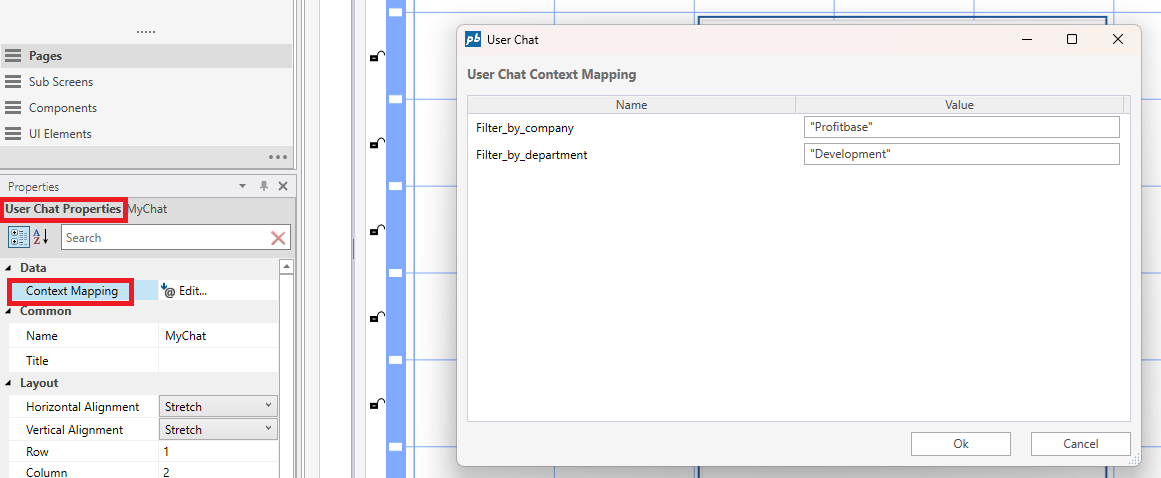The height and width of the screenshot is (478, 1161).
Task: Select the Context Mapping property
Action: pos(72,292)
